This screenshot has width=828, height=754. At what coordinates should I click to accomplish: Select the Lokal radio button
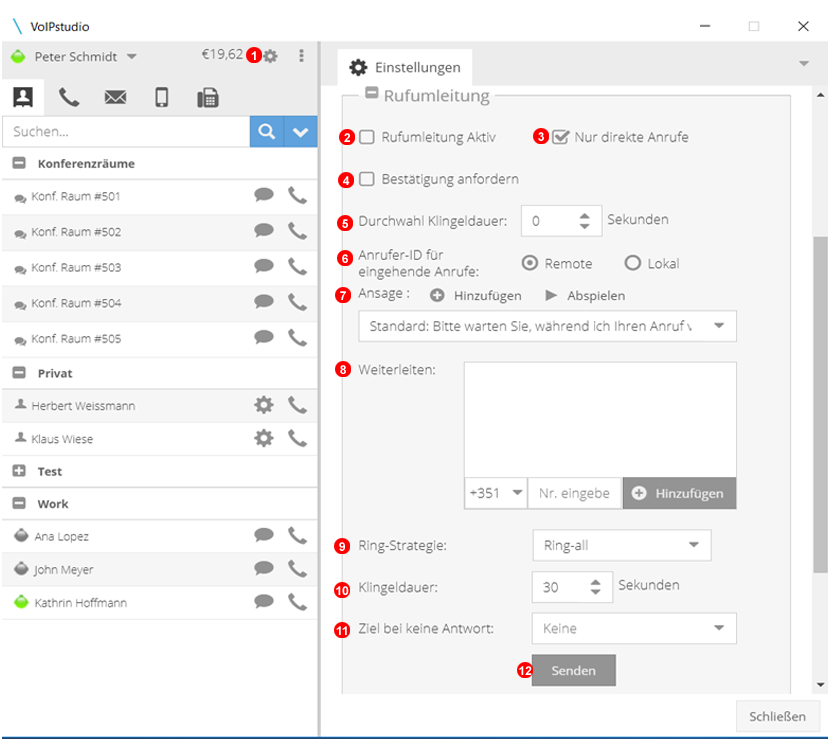(x=631, y=263)
